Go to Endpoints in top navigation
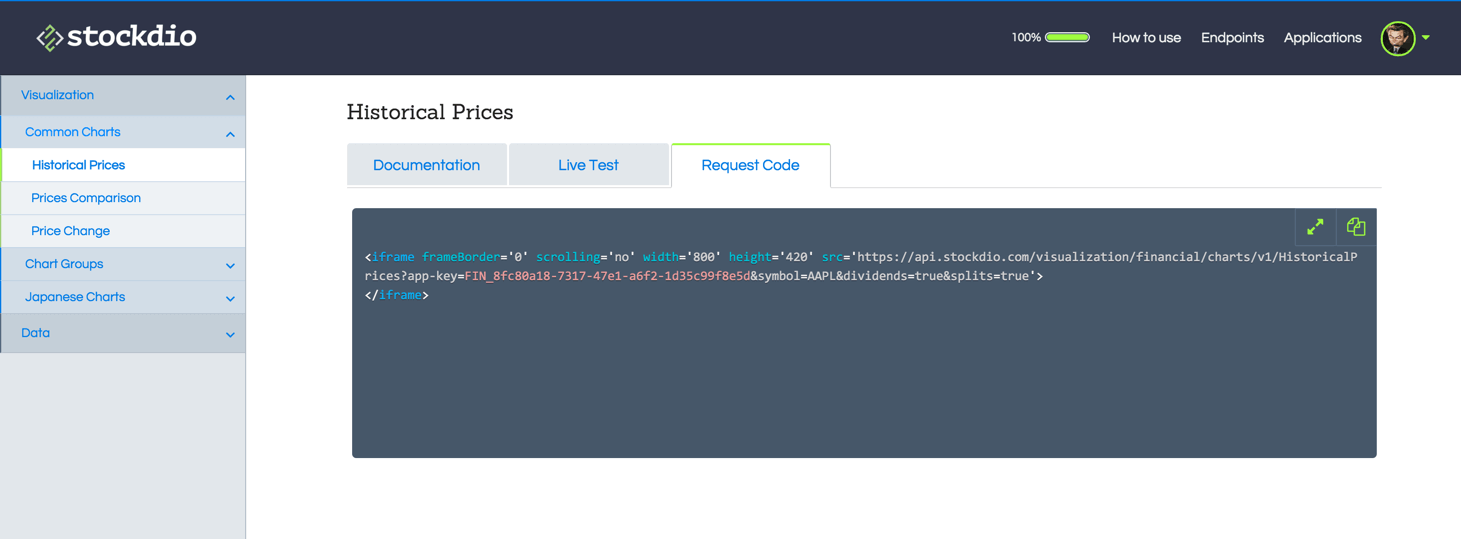 tap(1232, 38)
